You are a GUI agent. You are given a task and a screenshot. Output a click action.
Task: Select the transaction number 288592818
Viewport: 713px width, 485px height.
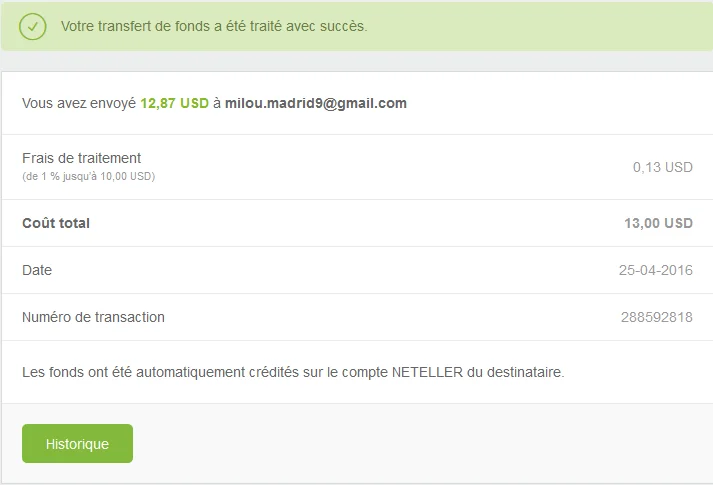coord(656,317)
